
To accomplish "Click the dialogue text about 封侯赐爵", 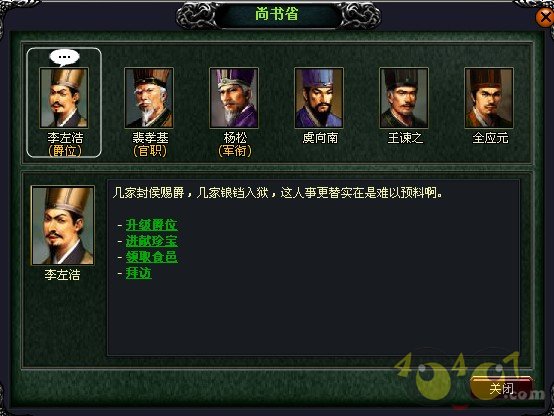I will (x=277, y=193).
